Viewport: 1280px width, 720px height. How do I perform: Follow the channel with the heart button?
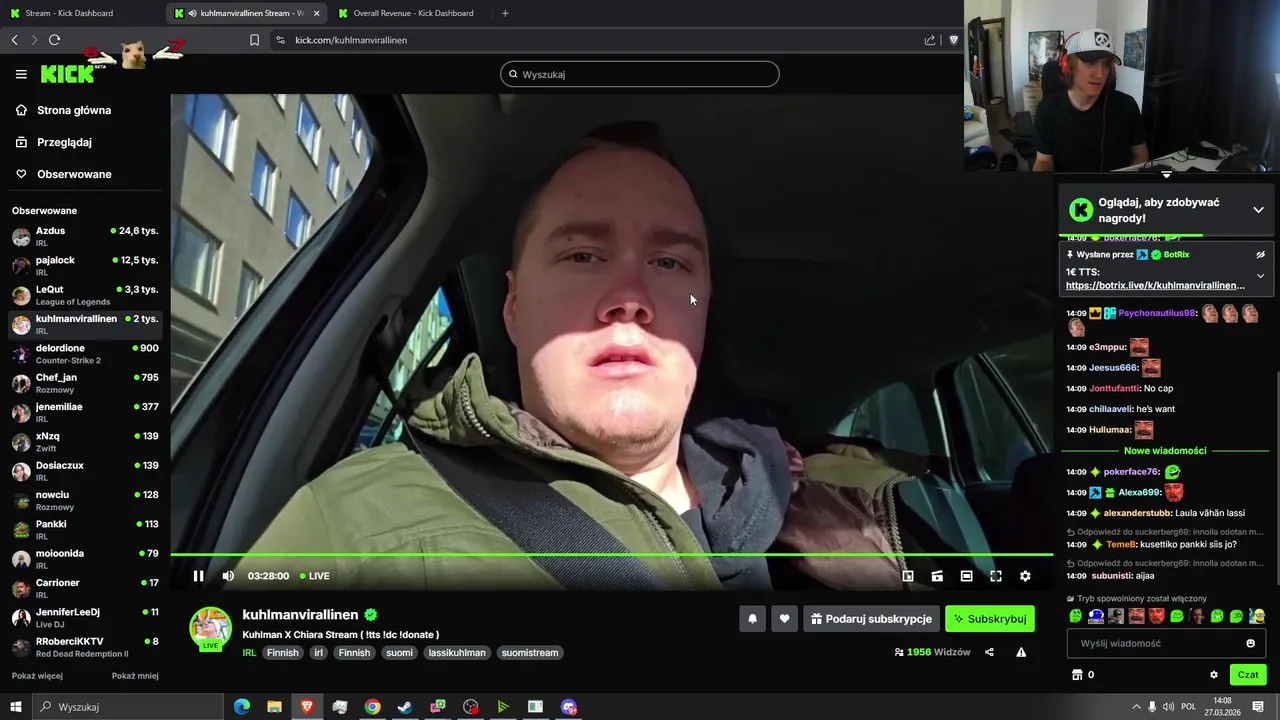tap(785, 619)
